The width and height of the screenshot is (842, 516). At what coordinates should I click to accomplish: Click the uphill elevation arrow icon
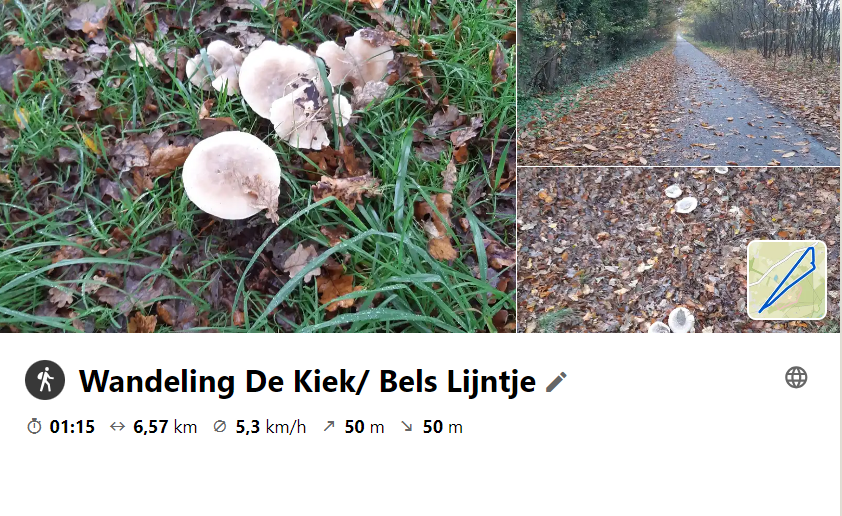[x=329, y=426]
